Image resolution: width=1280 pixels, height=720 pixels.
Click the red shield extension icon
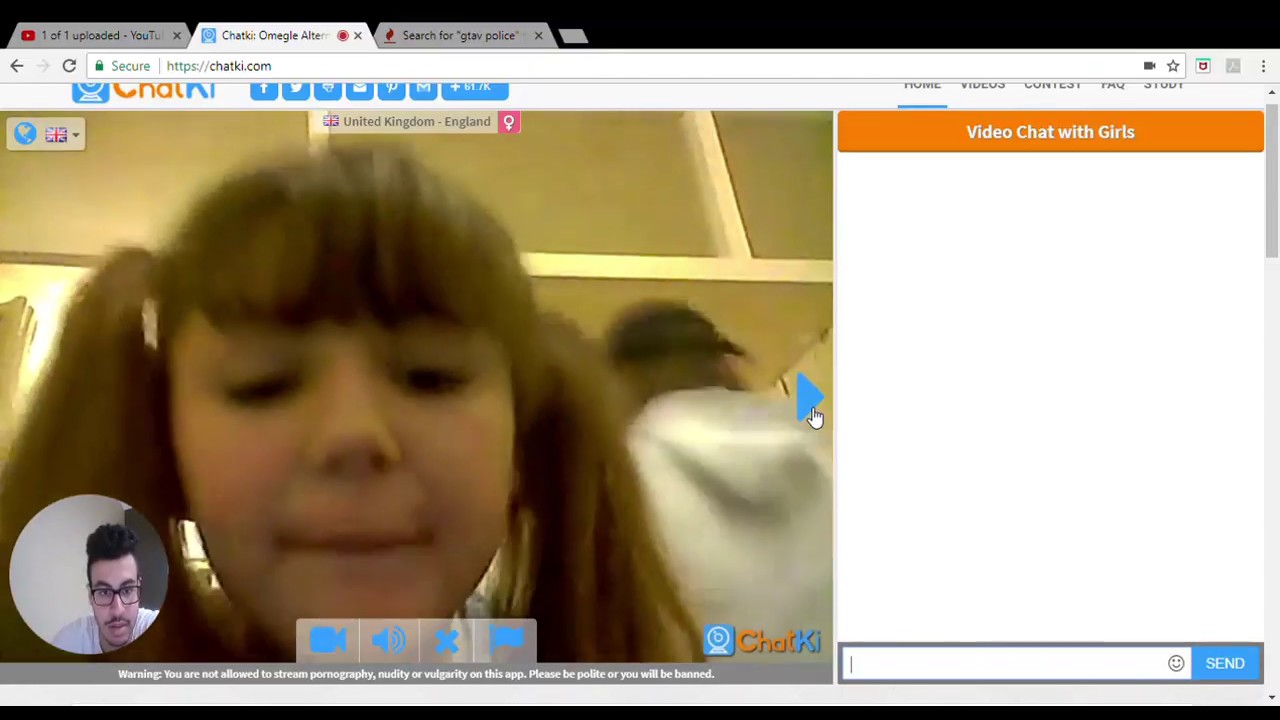[1203, 66]
